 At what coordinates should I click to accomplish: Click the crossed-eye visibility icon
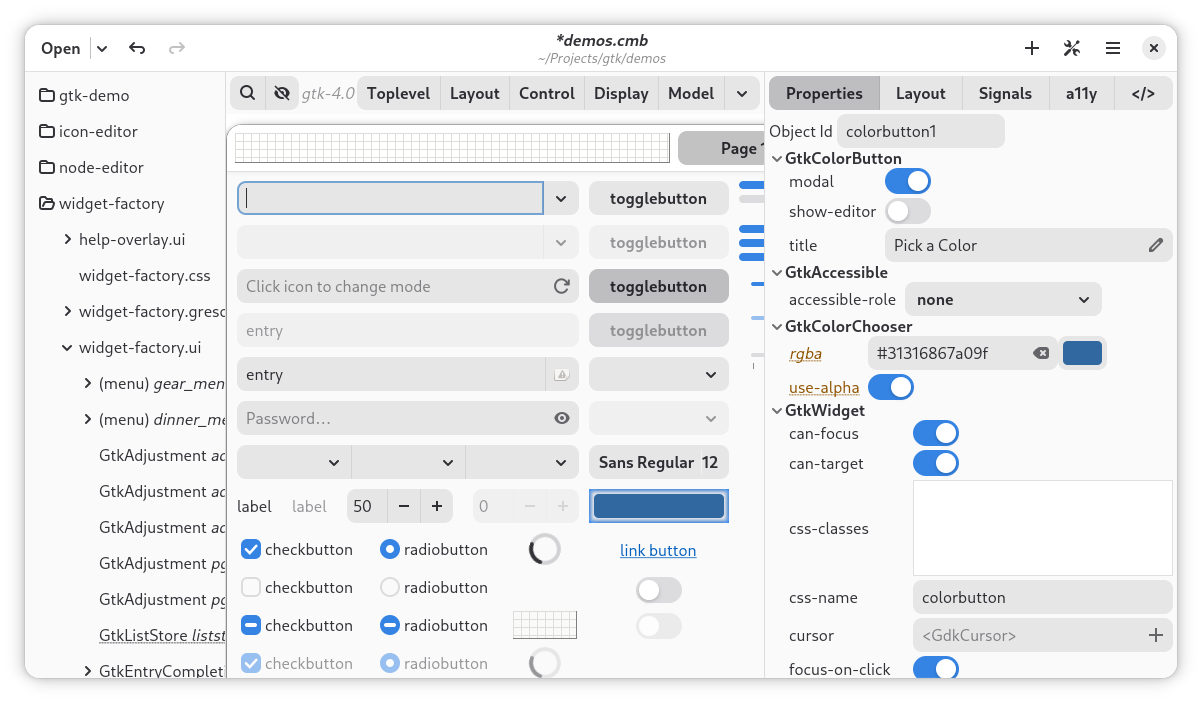tap(282, 93)
